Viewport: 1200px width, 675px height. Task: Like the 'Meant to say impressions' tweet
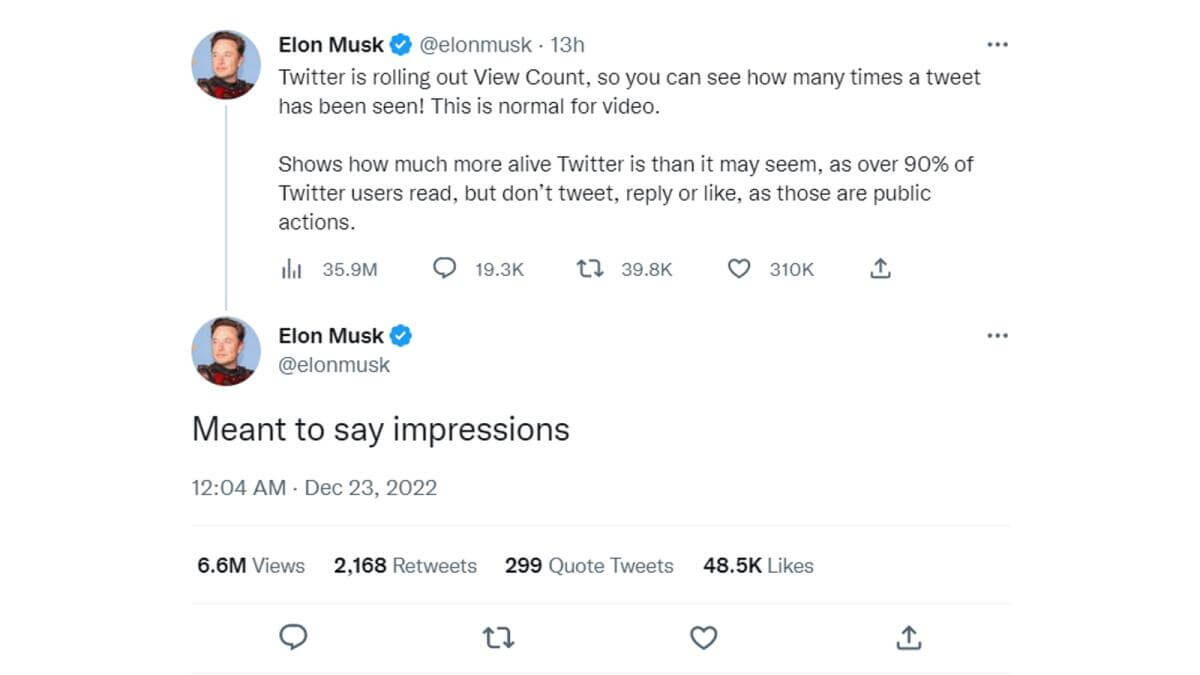(x=704, y=637)
